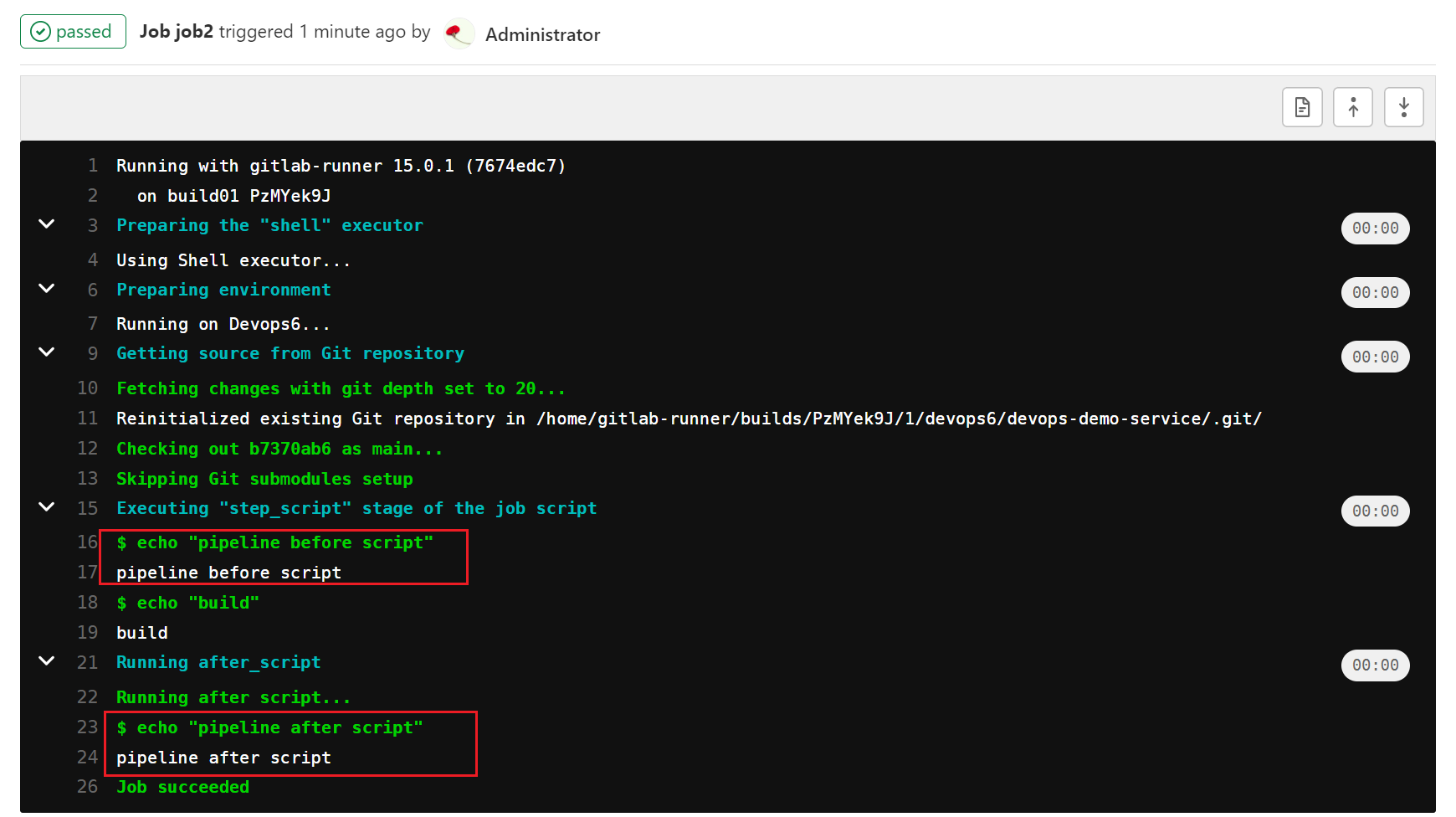Click the "on build01 PzMYek9J" line
The width and height of the screenshot is (1456, 817).
(x=233, y=196)
